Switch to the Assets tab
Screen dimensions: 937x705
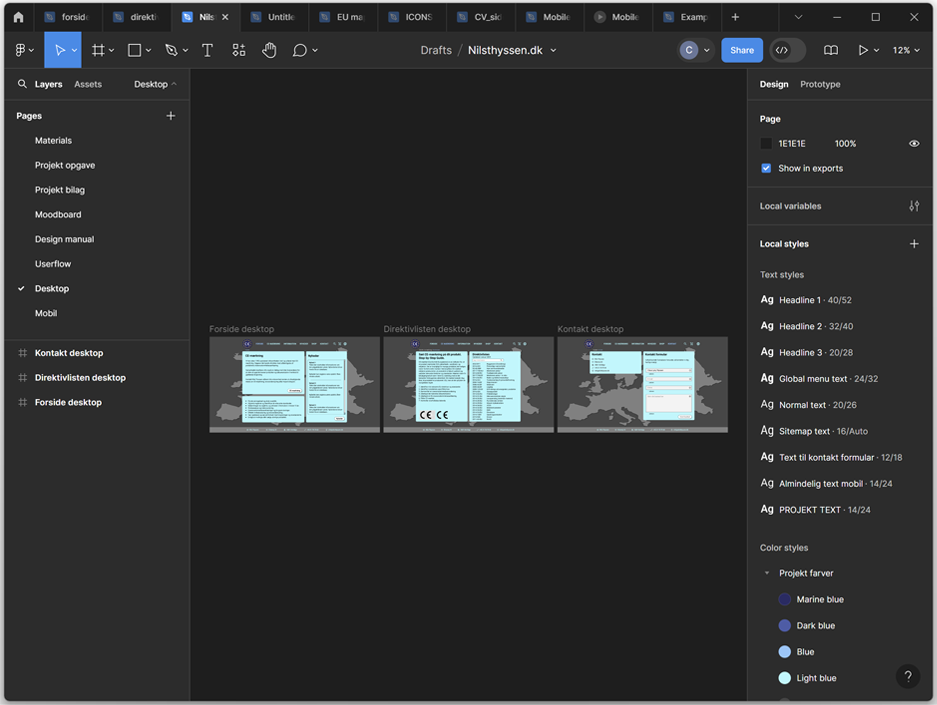tap(88, 84)
